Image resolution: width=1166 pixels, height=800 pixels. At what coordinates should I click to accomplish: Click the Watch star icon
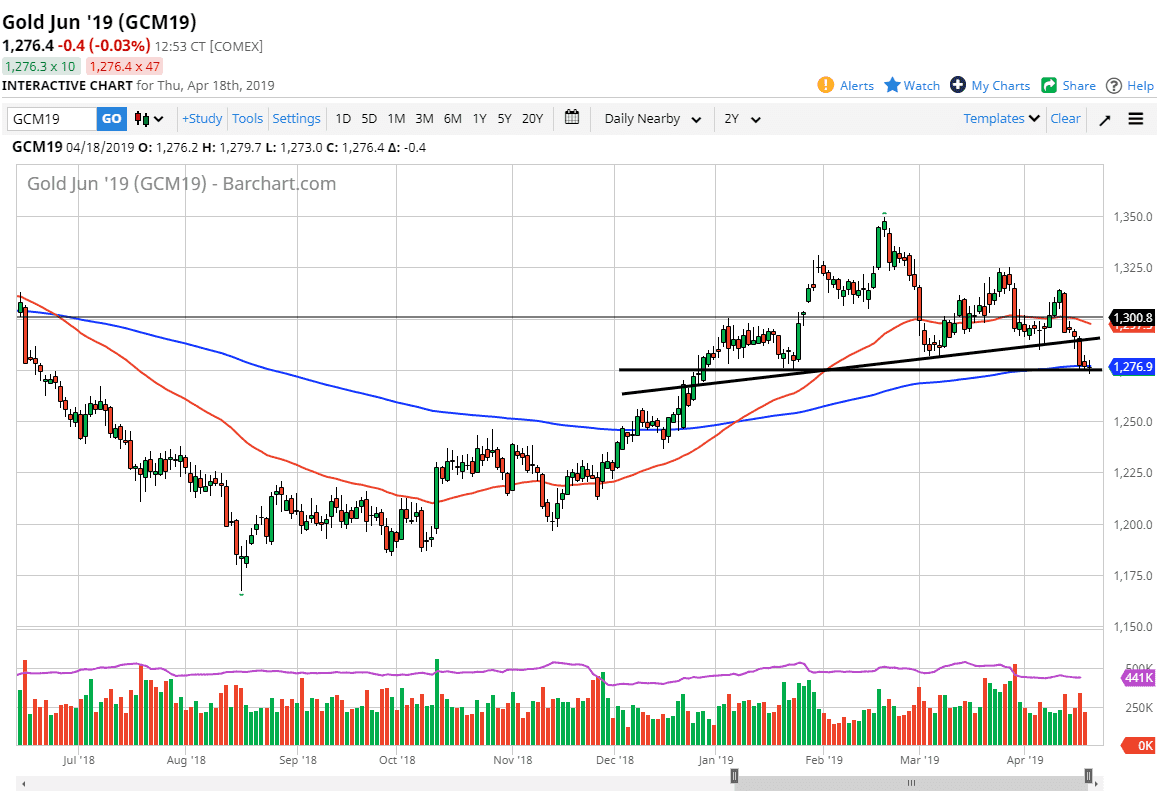tap(892, 85)
